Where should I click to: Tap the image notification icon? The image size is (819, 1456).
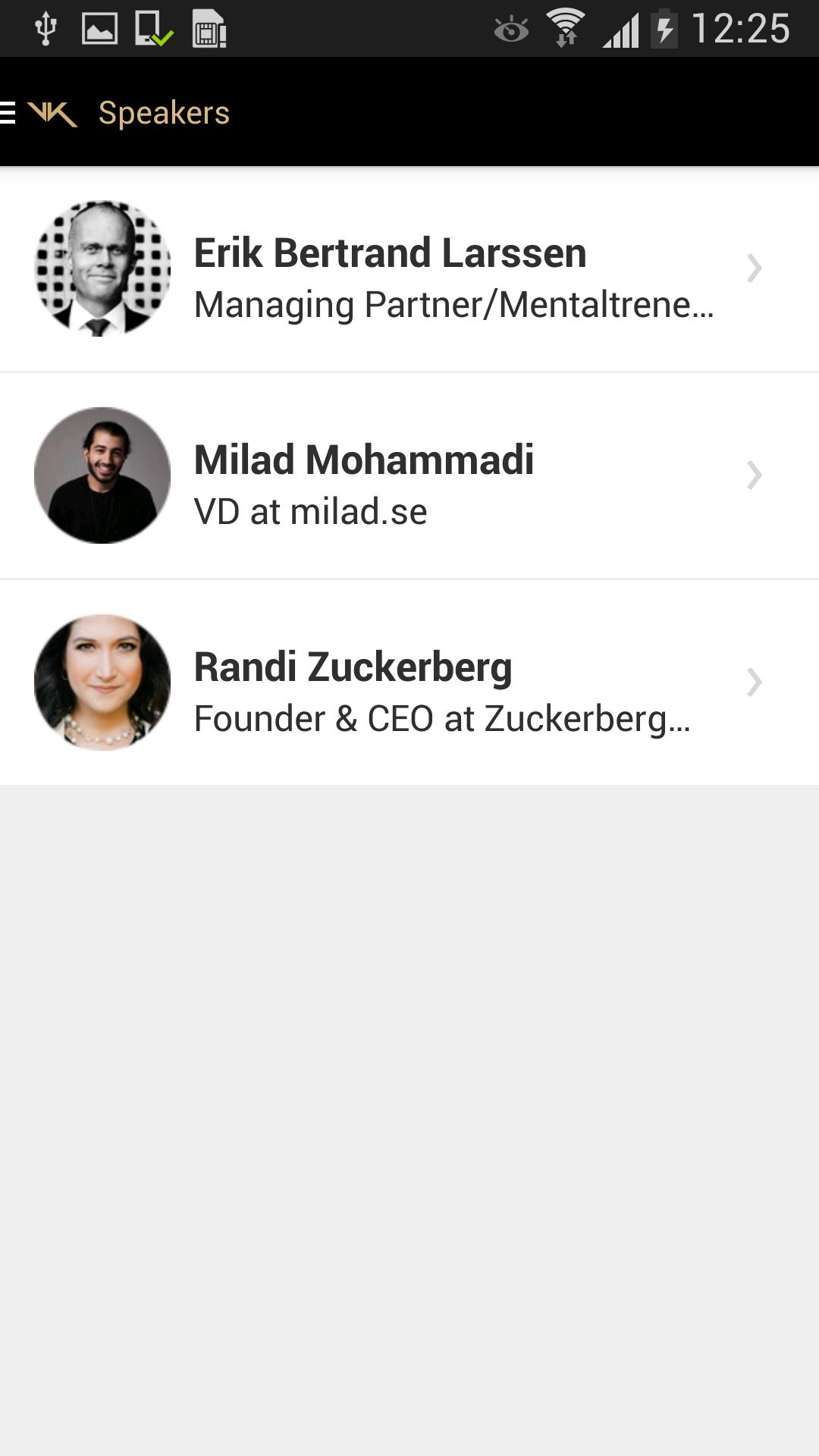point(99,29)
